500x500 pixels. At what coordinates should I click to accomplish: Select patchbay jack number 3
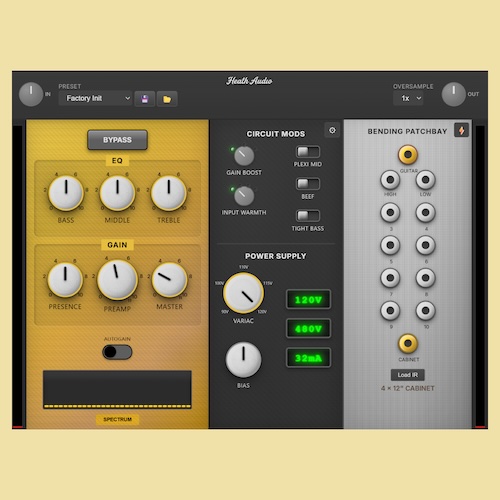coord(390,212)
